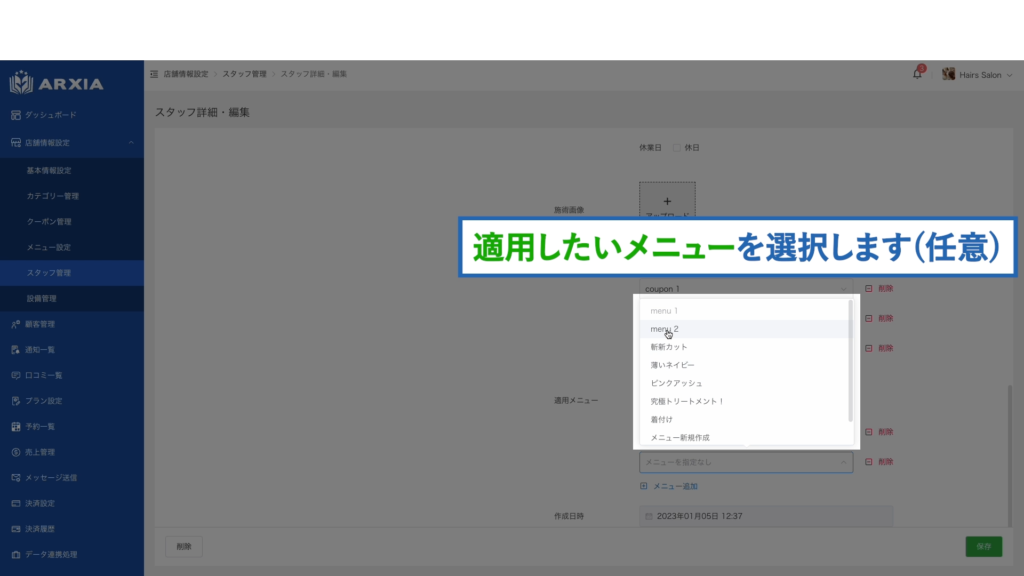1024x576 pixels.
Task: Click the ダッシュボード icon in sidebar
Action: pyautogui.click(x=16, y=115)
